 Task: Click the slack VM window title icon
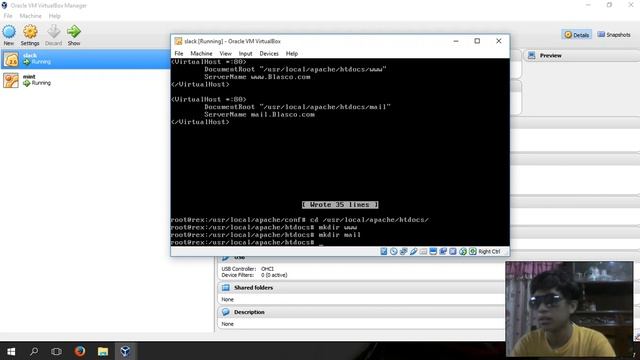click(178, 41)
